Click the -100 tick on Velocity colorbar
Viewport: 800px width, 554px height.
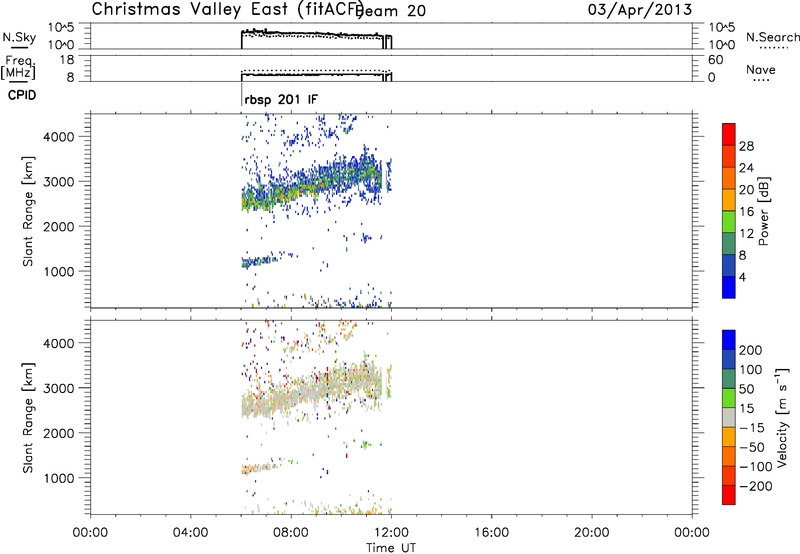click(x=755, y=466)
